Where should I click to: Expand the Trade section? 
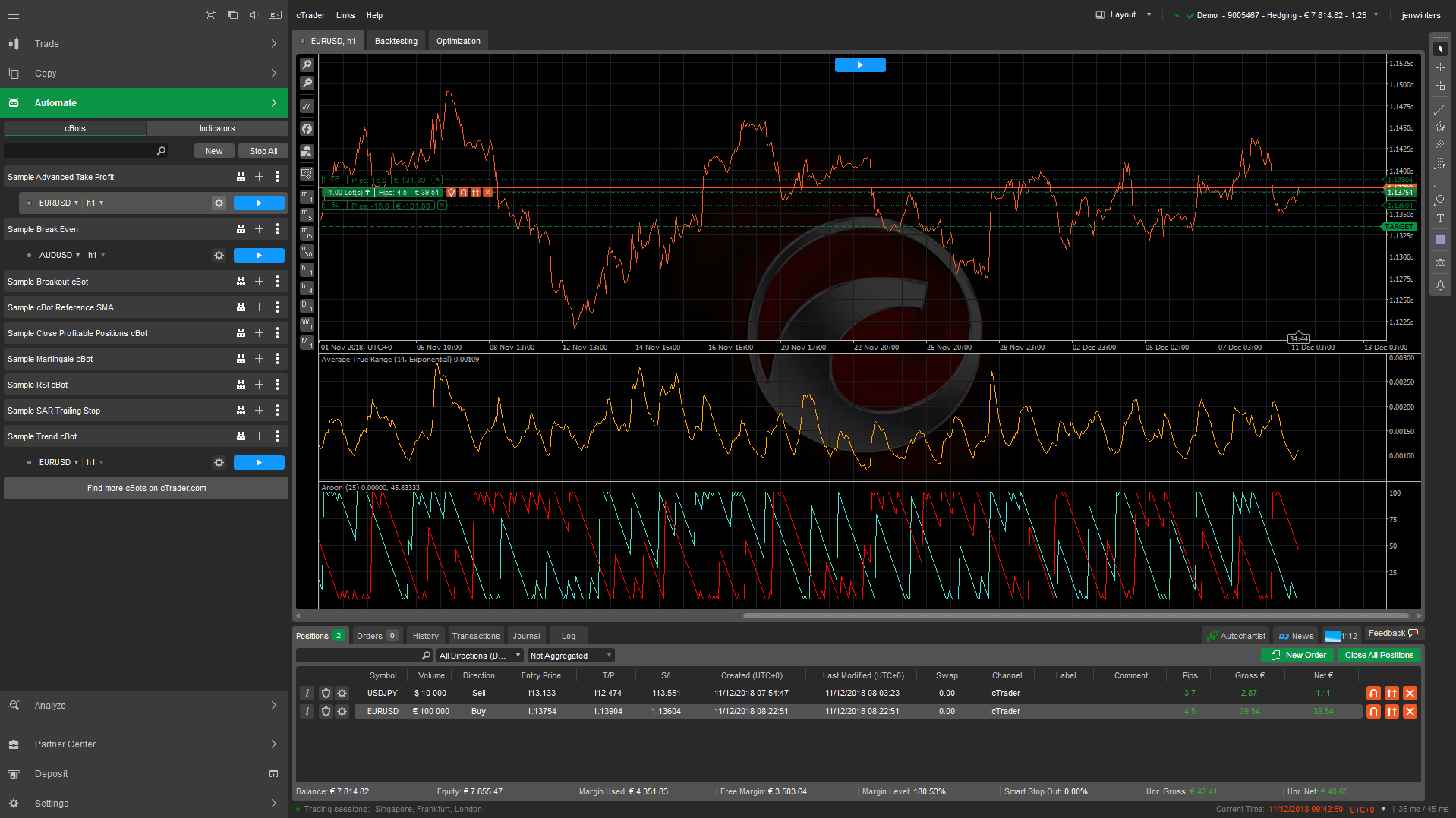[x=144, y=44]
